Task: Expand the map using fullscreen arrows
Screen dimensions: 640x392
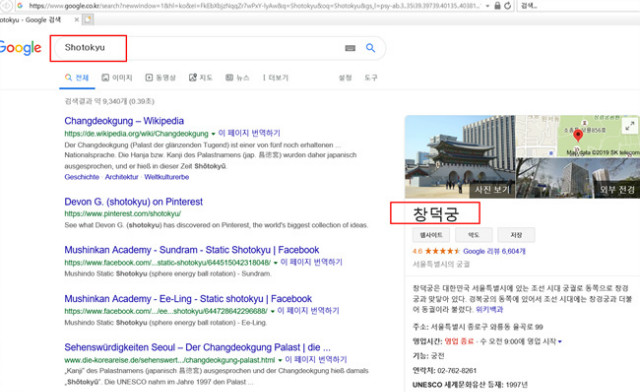Action: click(630, 126)
